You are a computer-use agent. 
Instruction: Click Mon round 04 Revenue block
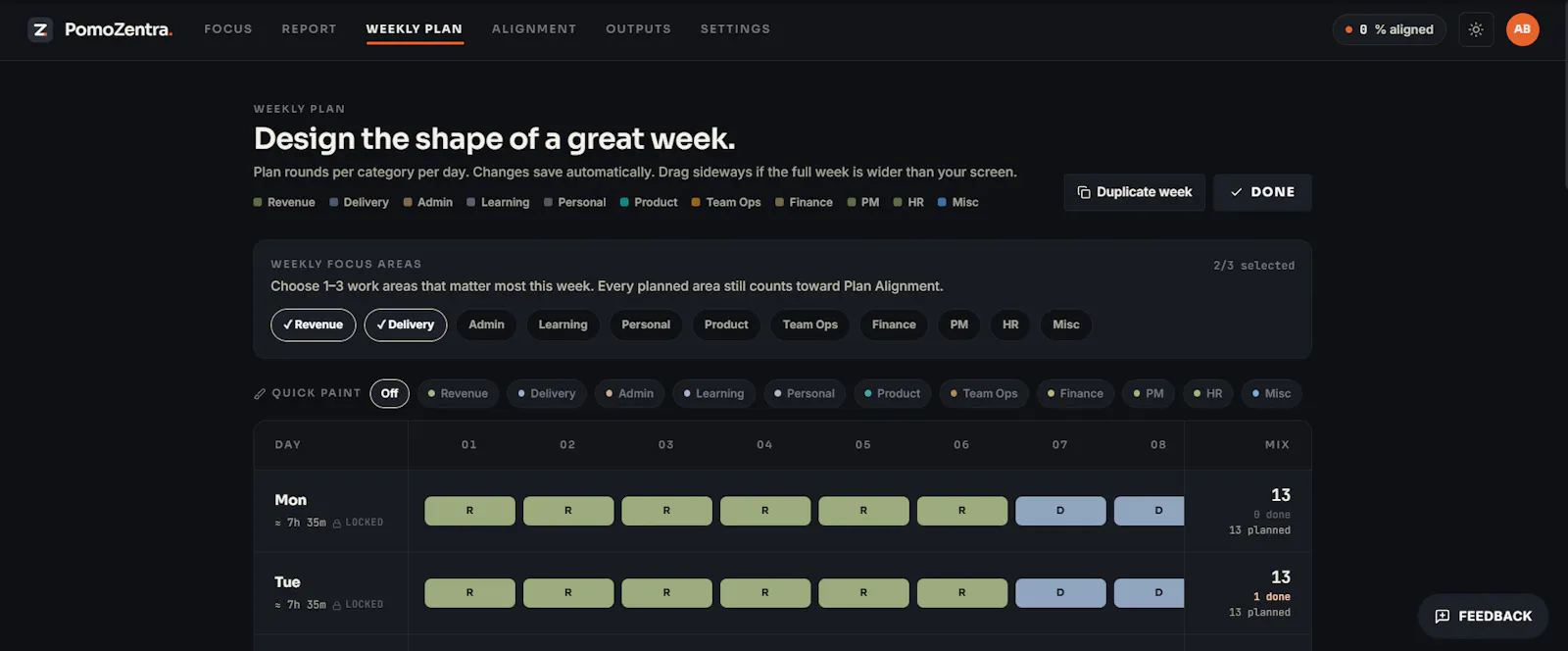click(765, 511)
